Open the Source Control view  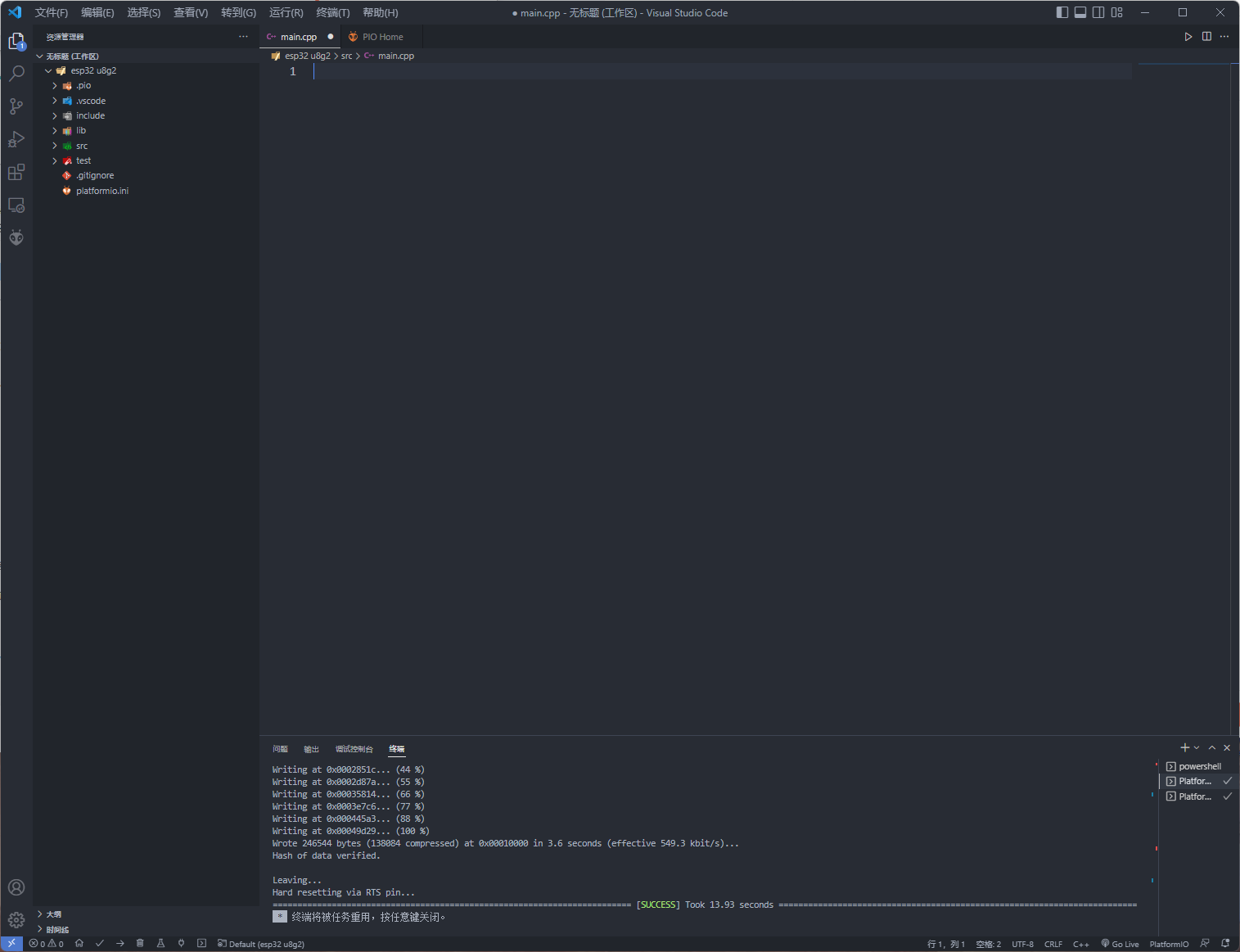(16, 106)
